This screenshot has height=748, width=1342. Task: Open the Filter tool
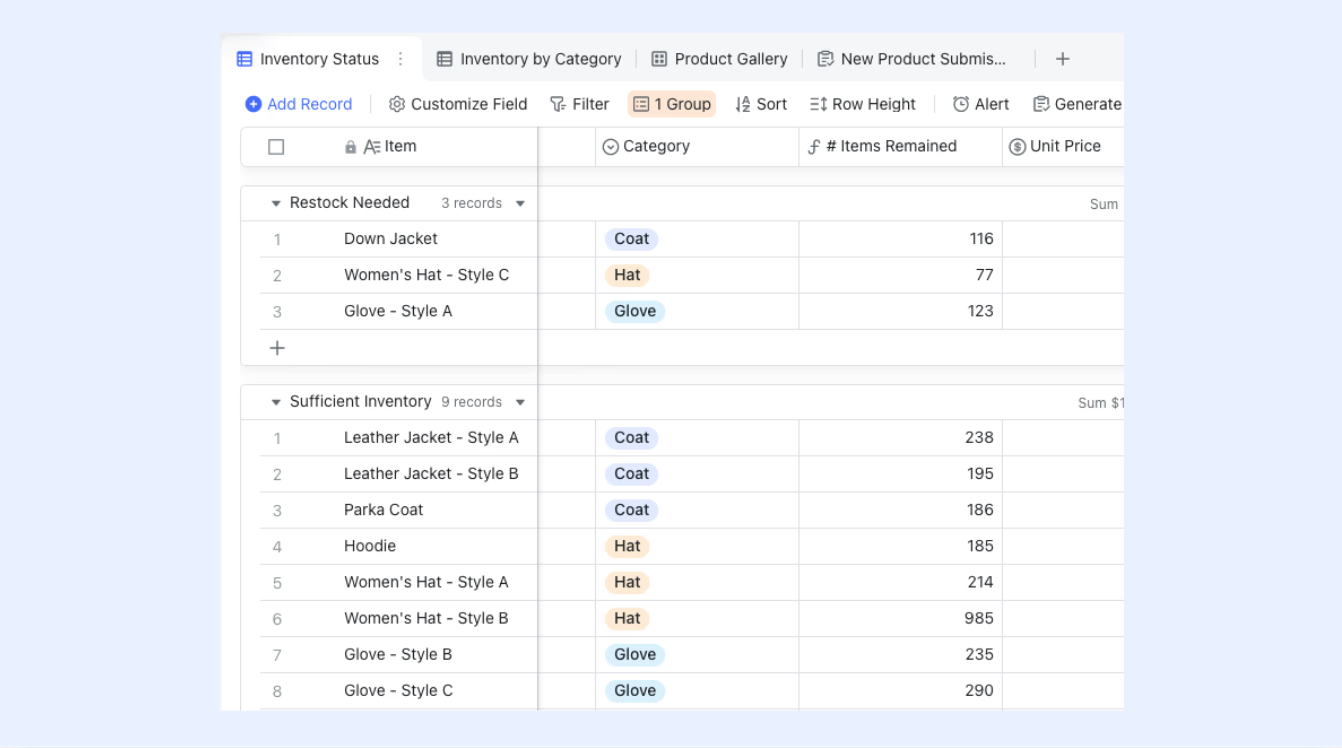(x=579, y=104)
